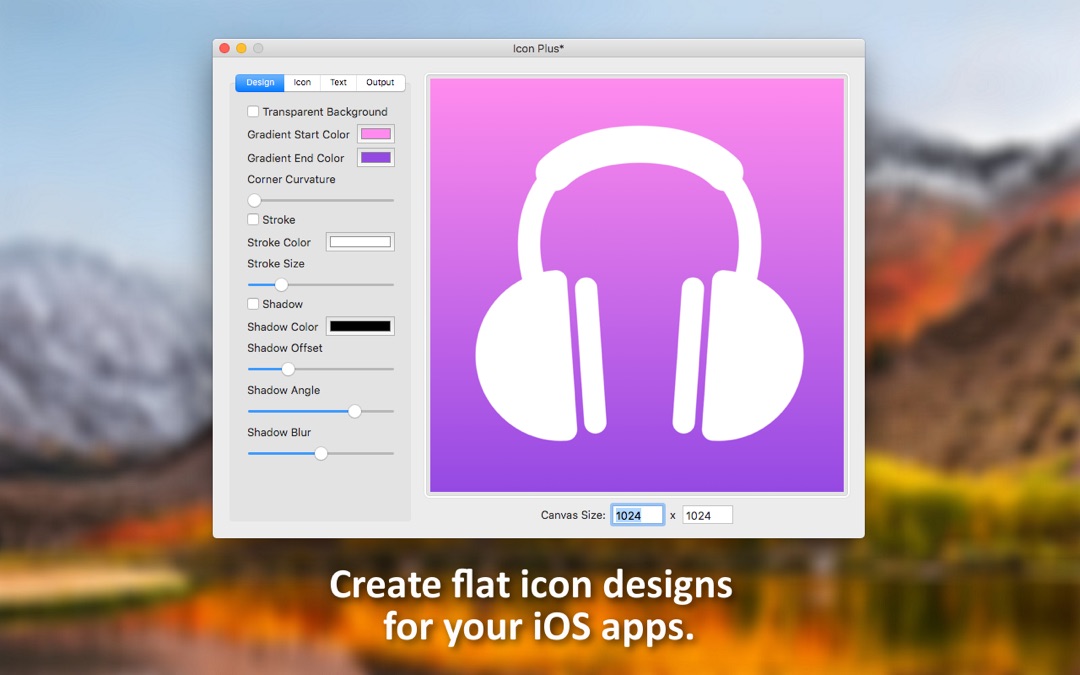Click the headphones icon preview
The height and width of the screenshot is (675, 1080).
tap(637, 283)
